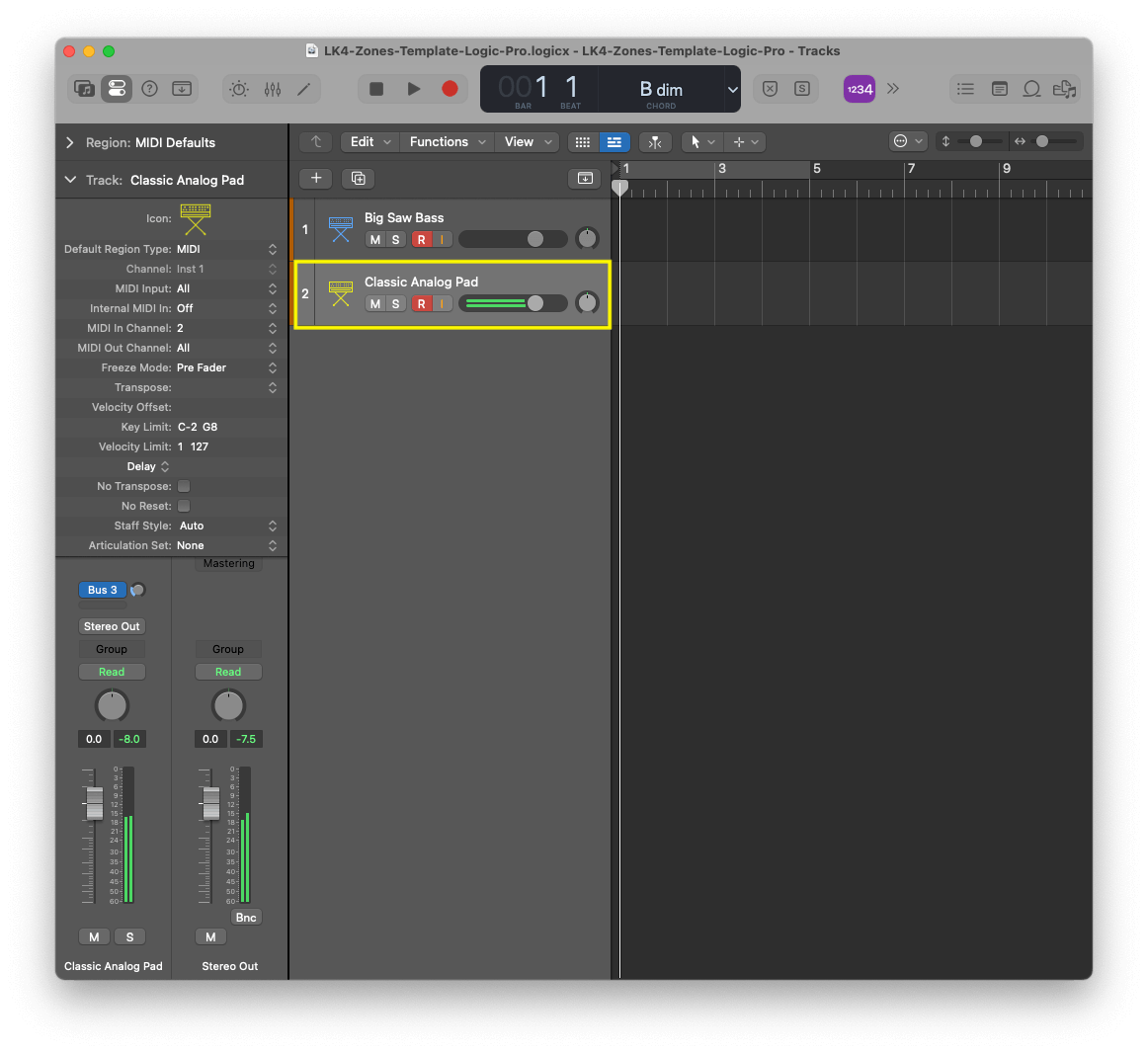This screenshot has height=1053, width=1148.
Task: Open the Edit menu
Action: (369, 142)
